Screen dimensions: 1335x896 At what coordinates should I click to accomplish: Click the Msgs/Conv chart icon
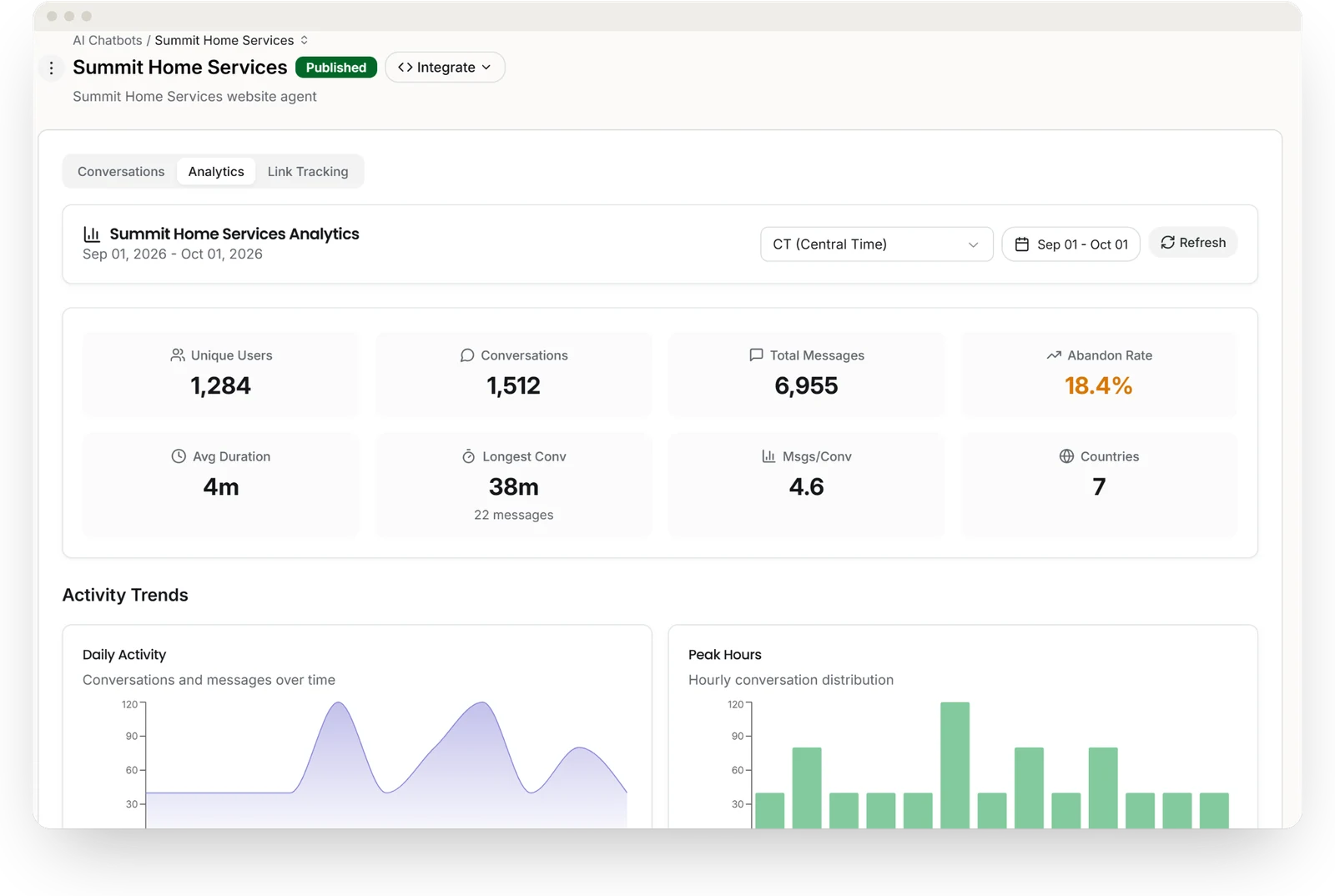coord(768,456)
